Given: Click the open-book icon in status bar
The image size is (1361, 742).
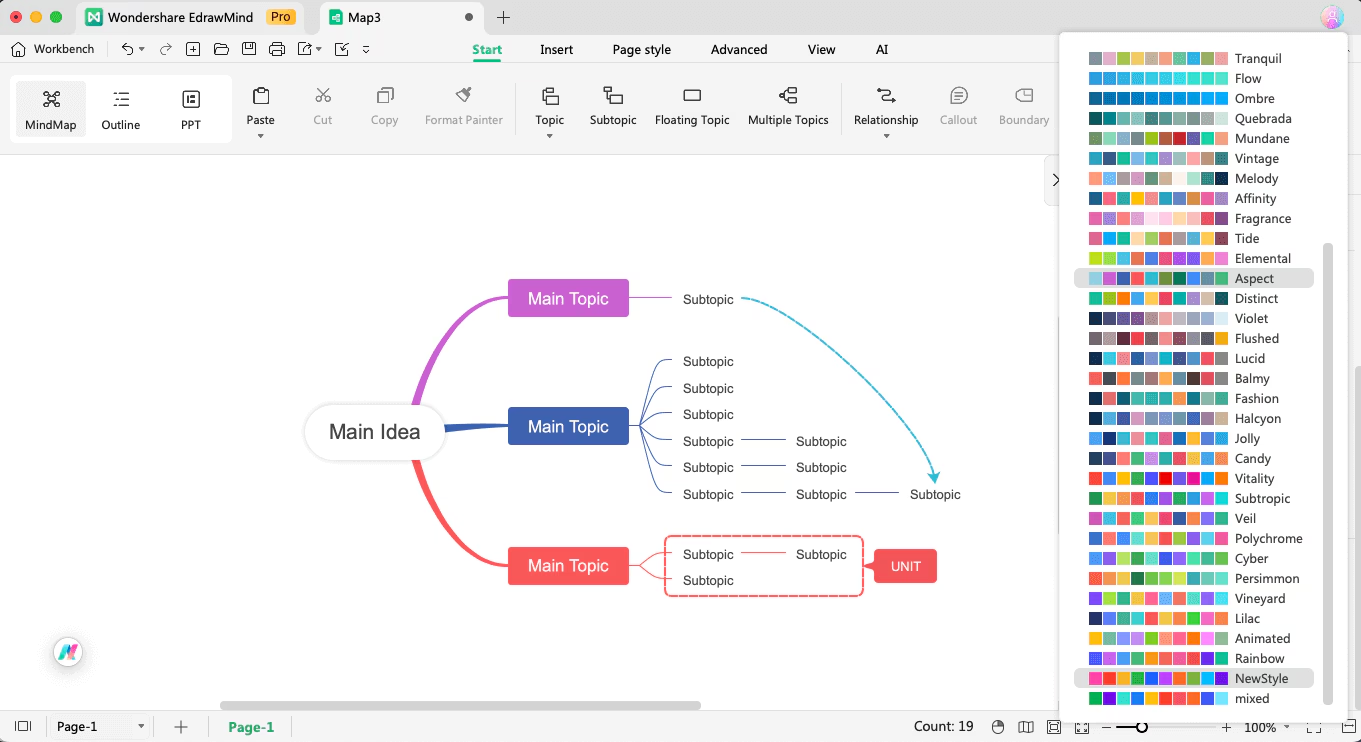Looking at the screenshot, I should (x=1025, y=727).
